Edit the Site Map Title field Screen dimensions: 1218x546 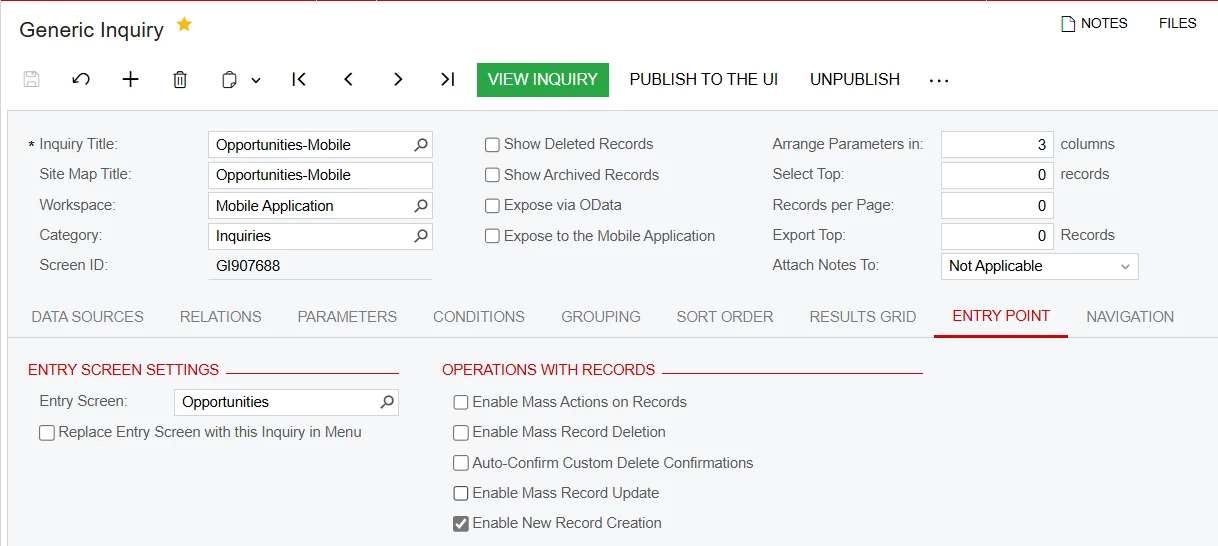[x=321, y=175]
